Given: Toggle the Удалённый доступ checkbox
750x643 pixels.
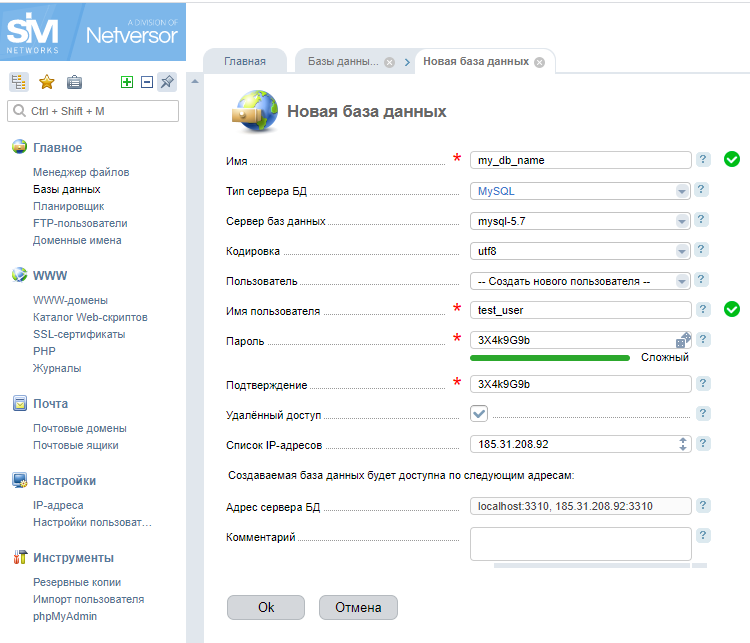Looking at the screenshot, I should point(479,414).
